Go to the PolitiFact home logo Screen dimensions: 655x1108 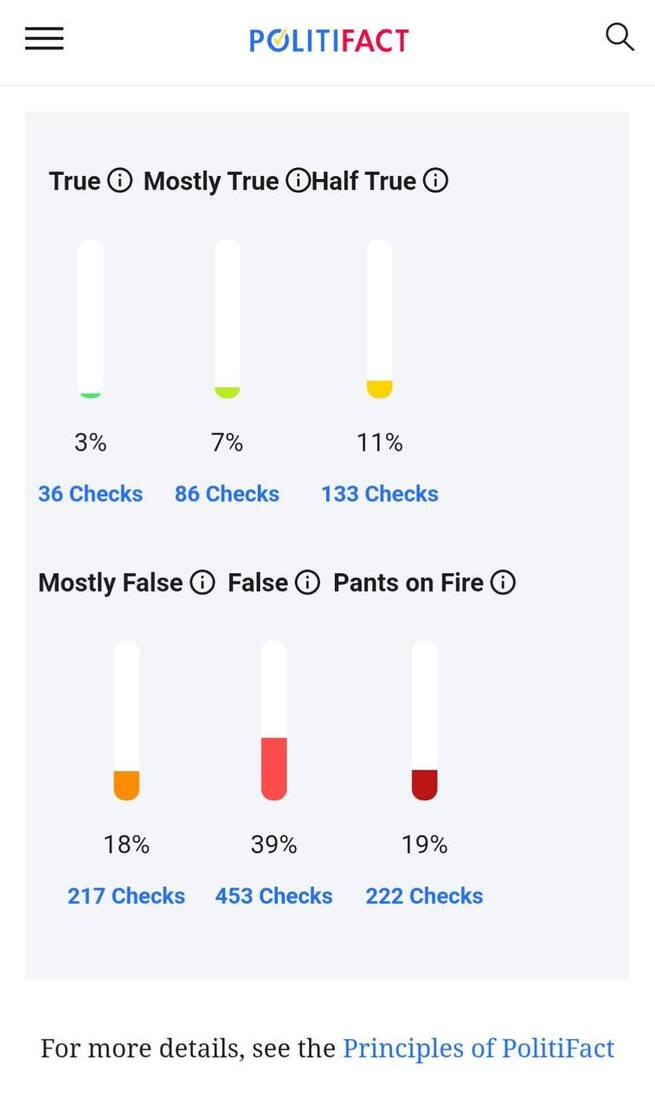click(x=329, y=40)
